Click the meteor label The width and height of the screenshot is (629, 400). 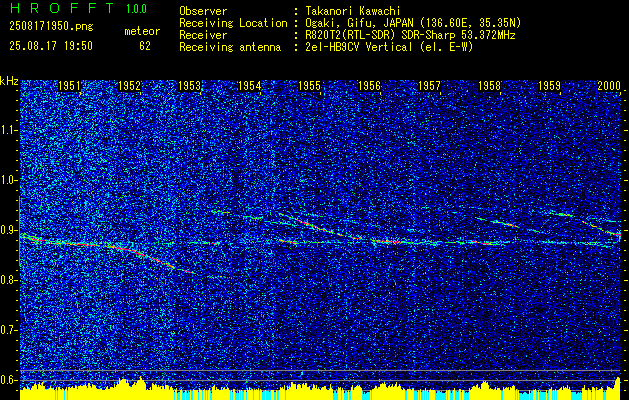pyautogui.click(x=142, y=31)
